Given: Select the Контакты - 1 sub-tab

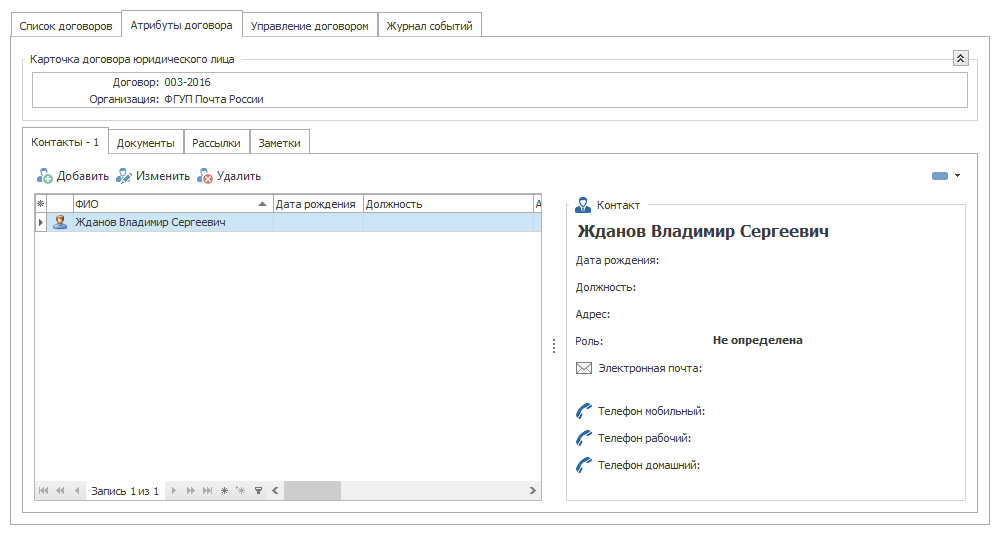Looking at the screenshot, I should coord(65,142).
